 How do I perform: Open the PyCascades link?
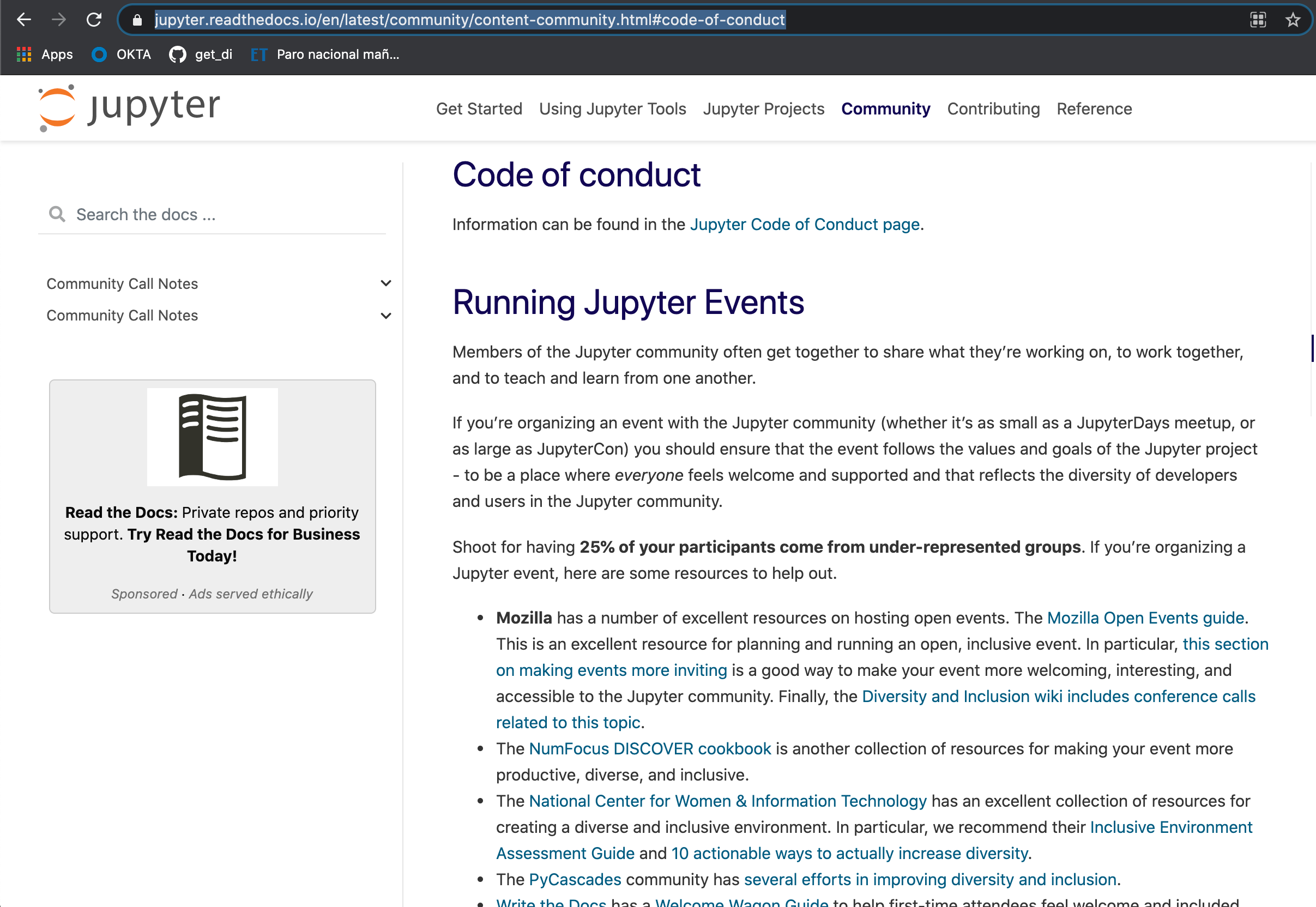pos(575,879)
